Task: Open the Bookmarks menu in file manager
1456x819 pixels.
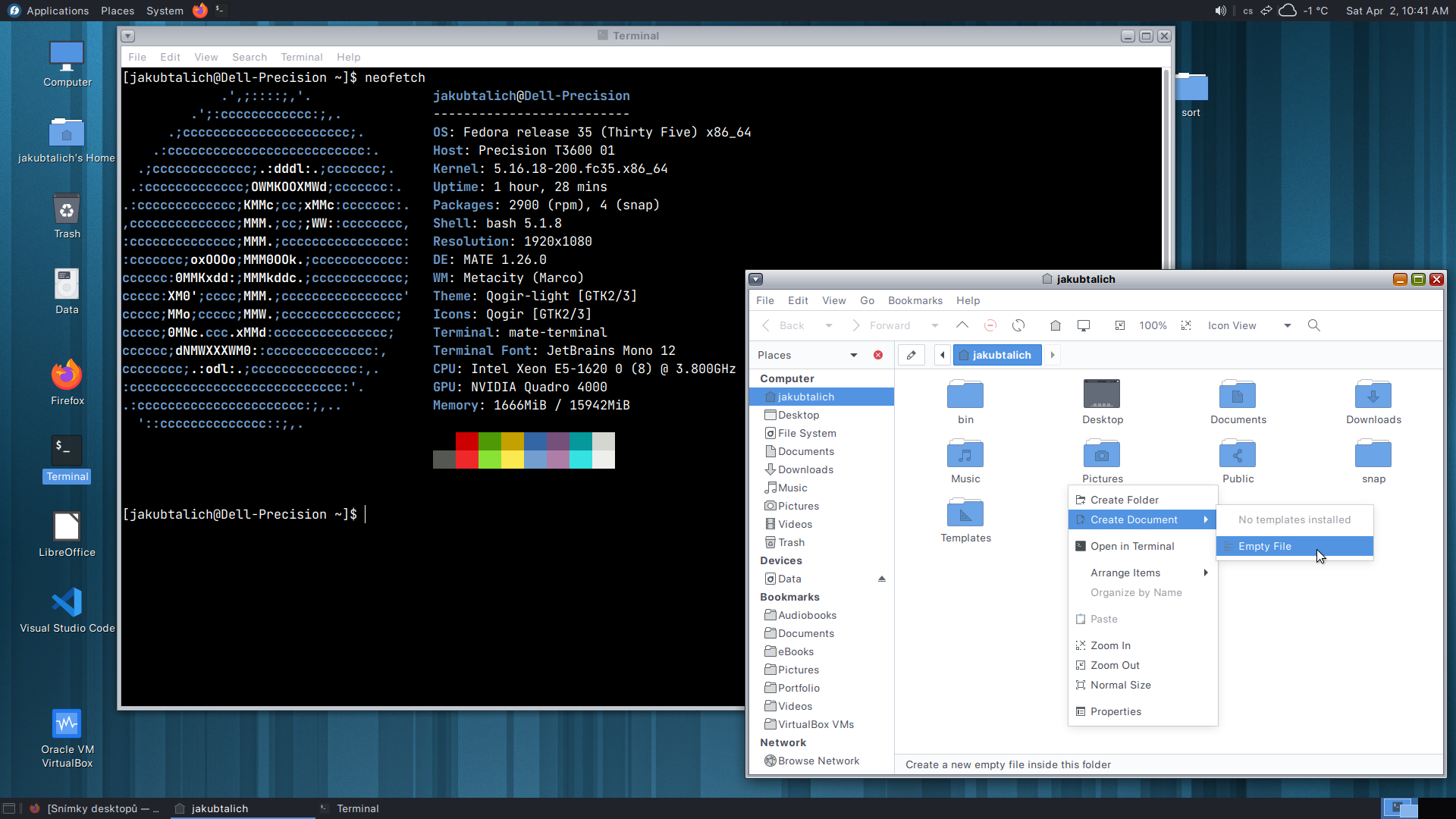Action: tap(915, 300)
